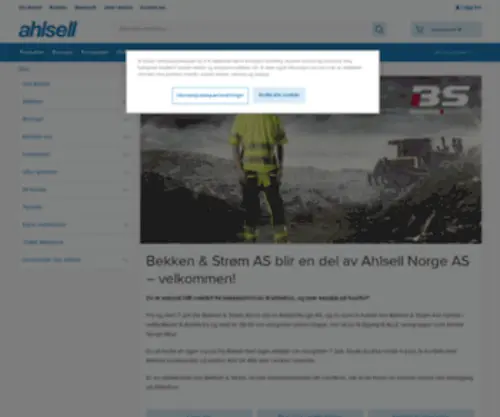
Task: Click the hero image with worker
Action: tap(311, 159)
